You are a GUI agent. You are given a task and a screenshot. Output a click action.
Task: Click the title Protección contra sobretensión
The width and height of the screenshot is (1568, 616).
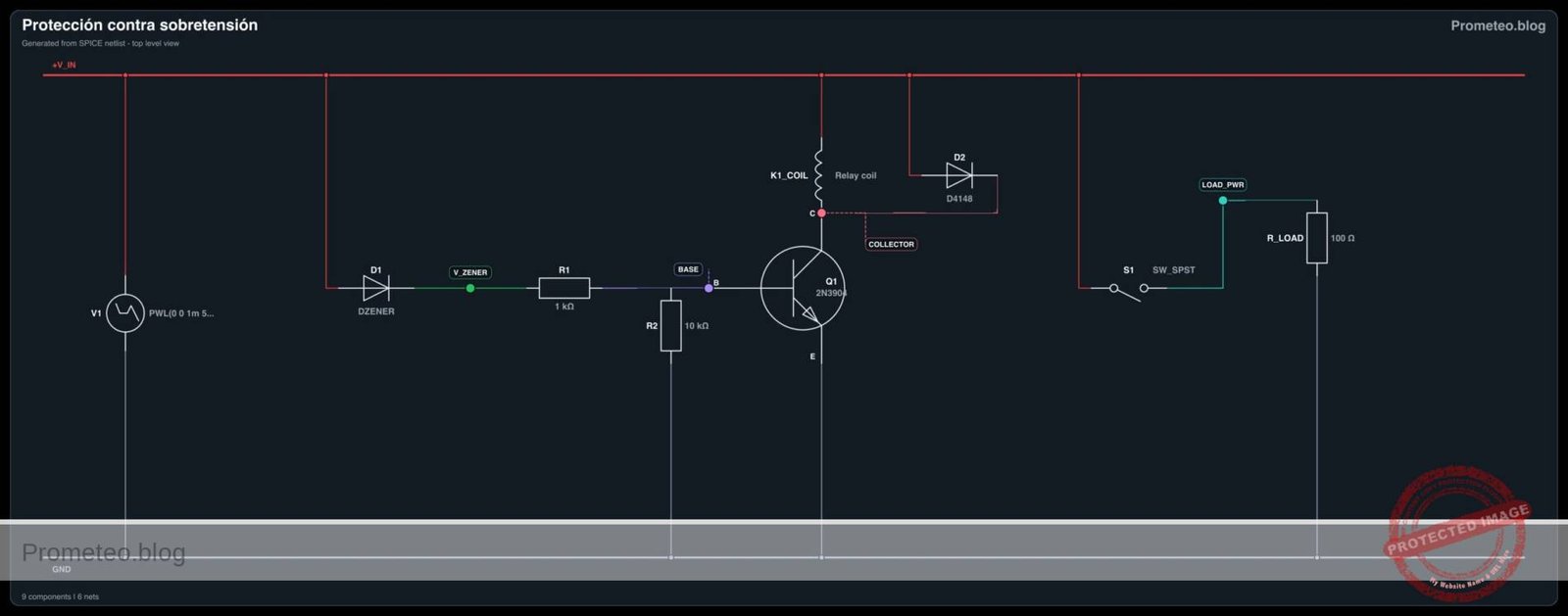[x=140, y=25]
